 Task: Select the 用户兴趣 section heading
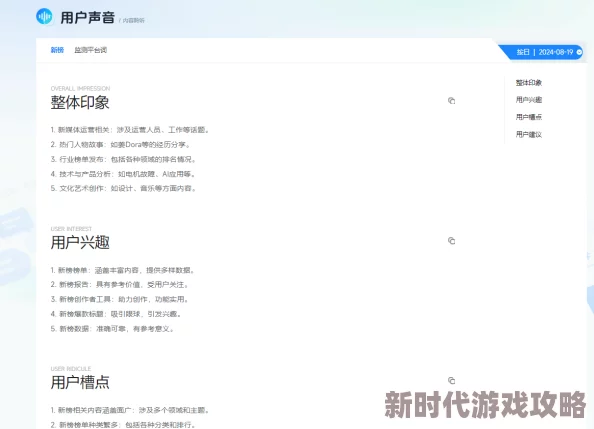tap(80, 243)
